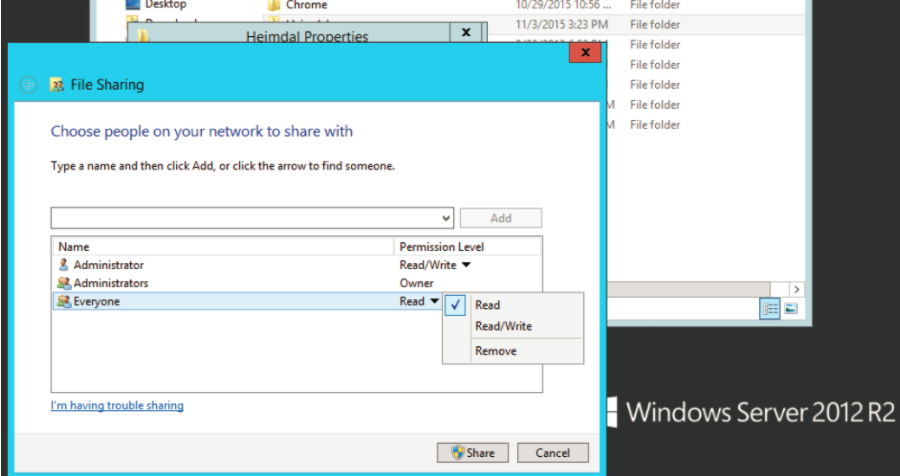The image size is (900, 476).
Task: Click the Name column header
Action: tap(223, 247)
